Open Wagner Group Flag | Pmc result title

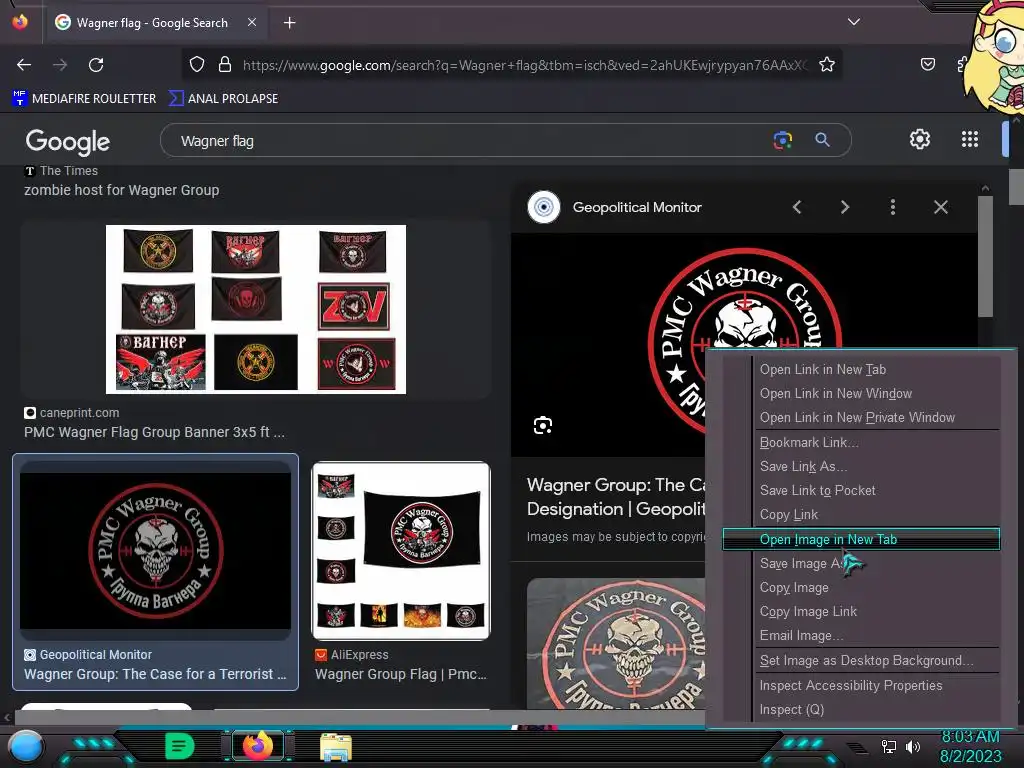[400, 674]
